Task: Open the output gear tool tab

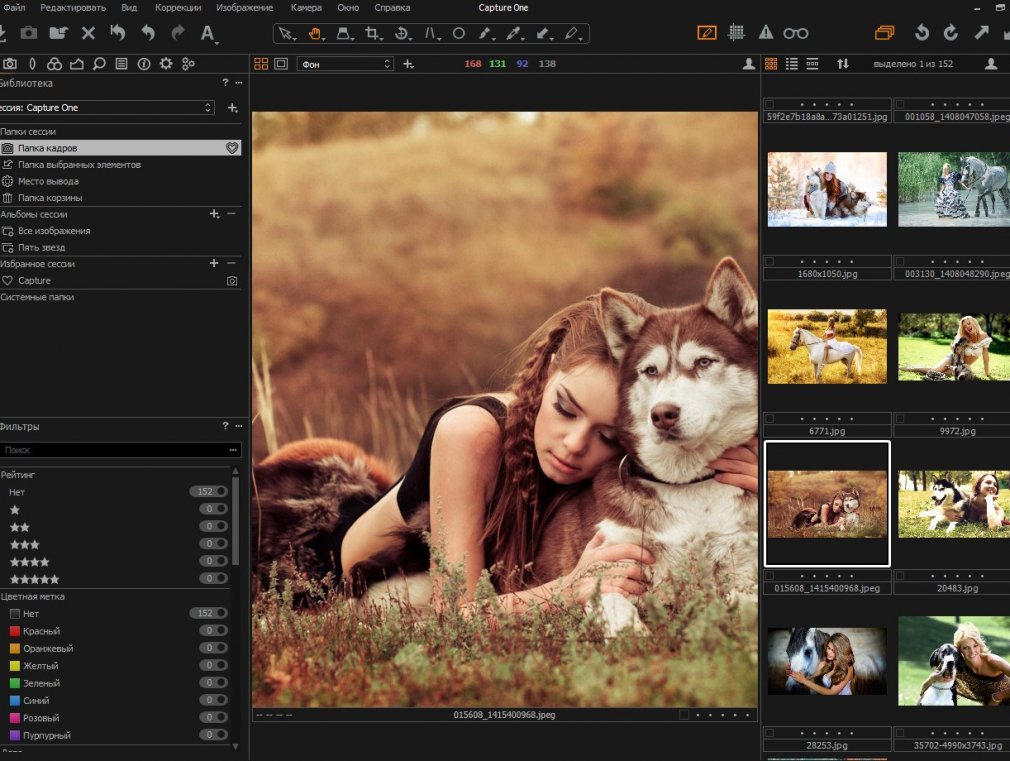Action: pyautogui.click(x=166, y=64)
